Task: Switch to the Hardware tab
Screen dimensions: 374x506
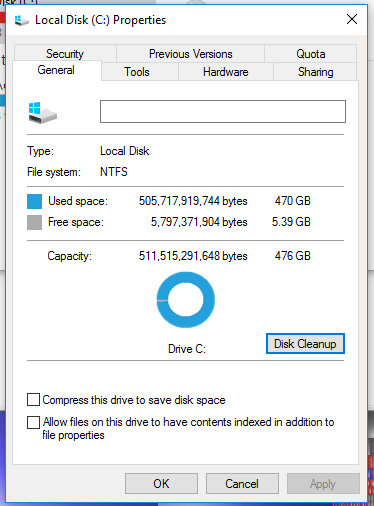Action: coord(226,72)
